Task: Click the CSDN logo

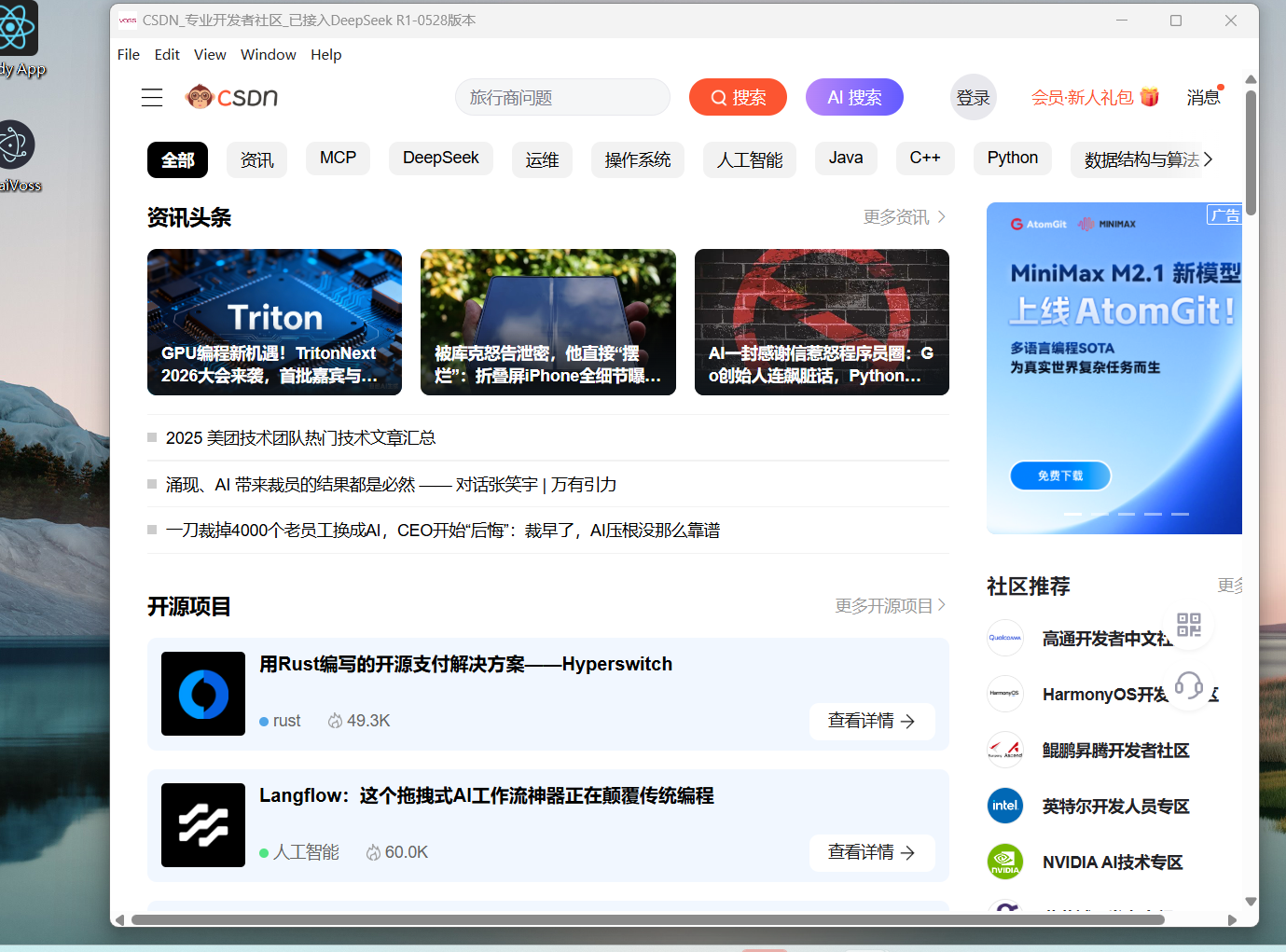Action: [232, 97]
